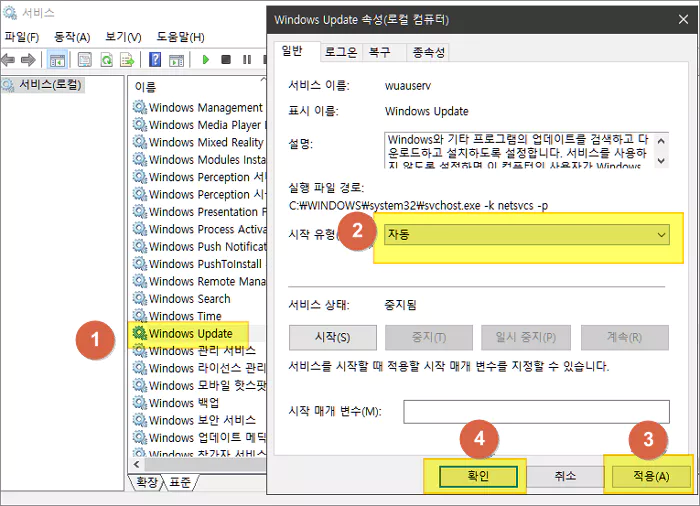700x506 pixels.
Task: Toggle the console tree pane toolbar icon
Action: (x=57, y=60)
